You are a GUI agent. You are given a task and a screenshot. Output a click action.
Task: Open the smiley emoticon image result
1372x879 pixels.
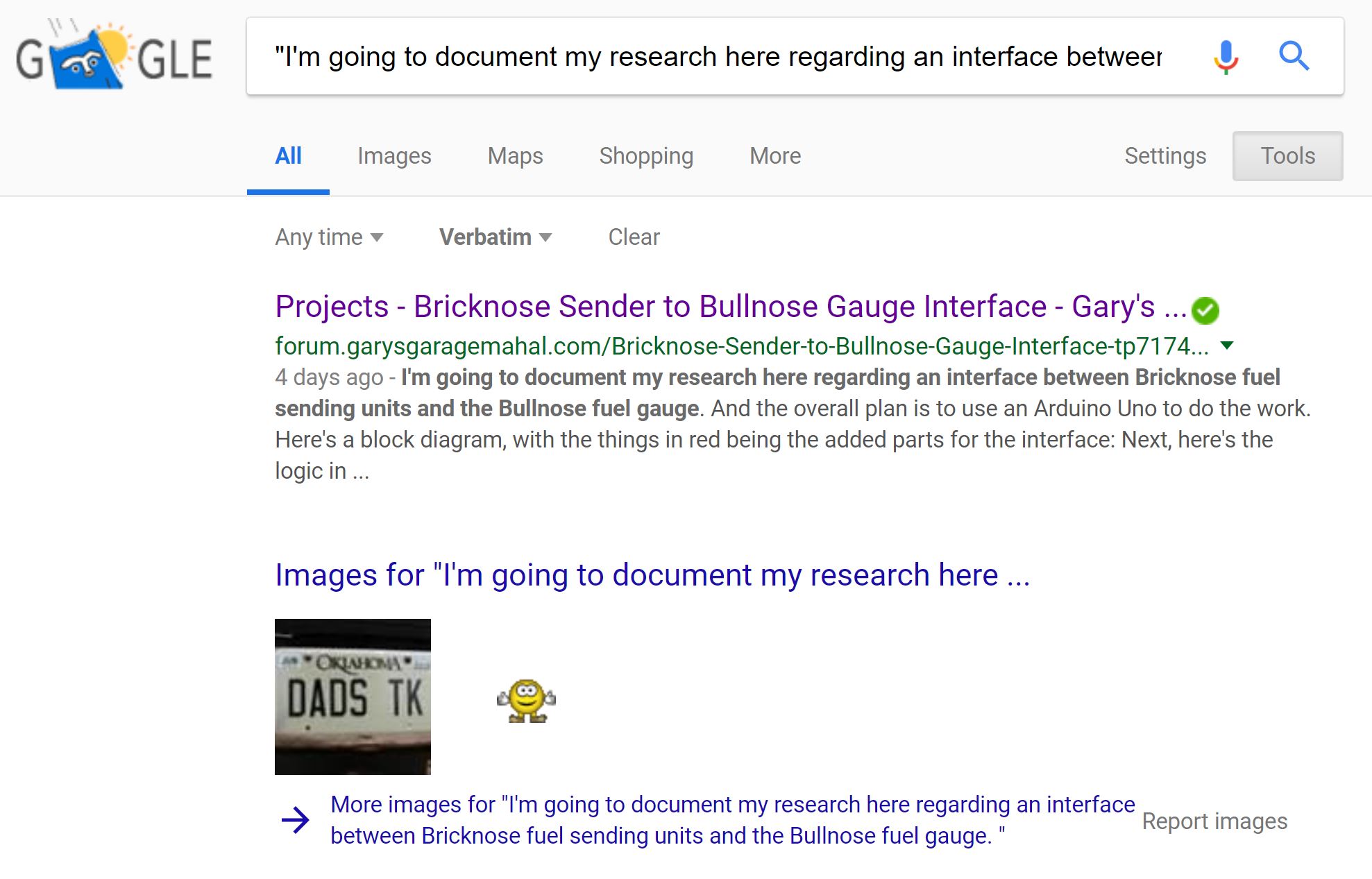[527, 701]
